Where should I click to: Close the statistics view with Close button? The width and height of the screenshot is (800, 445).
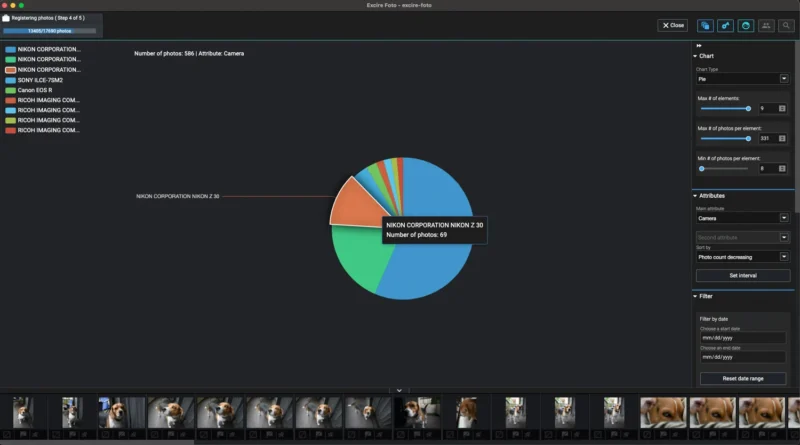coord(672,26)
